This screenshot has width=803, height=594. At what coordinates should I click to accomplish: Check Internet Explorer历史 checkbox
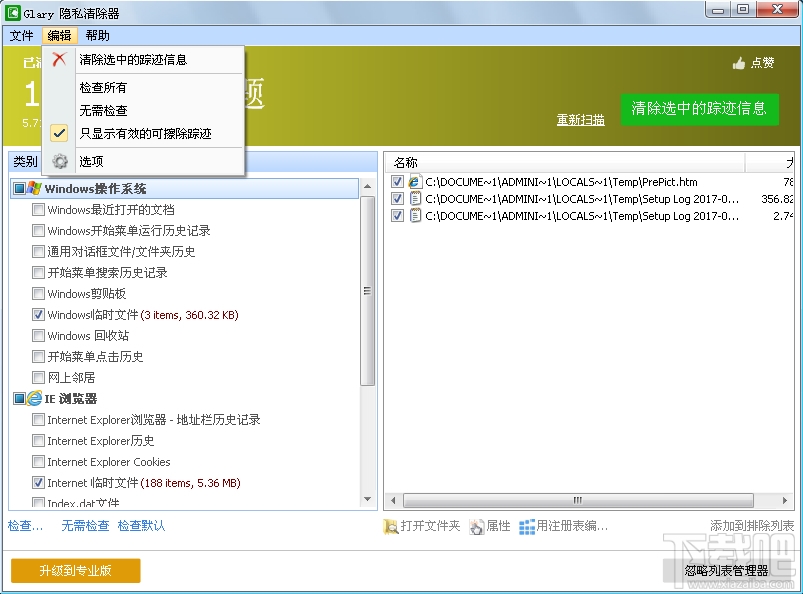pos(38,441)
